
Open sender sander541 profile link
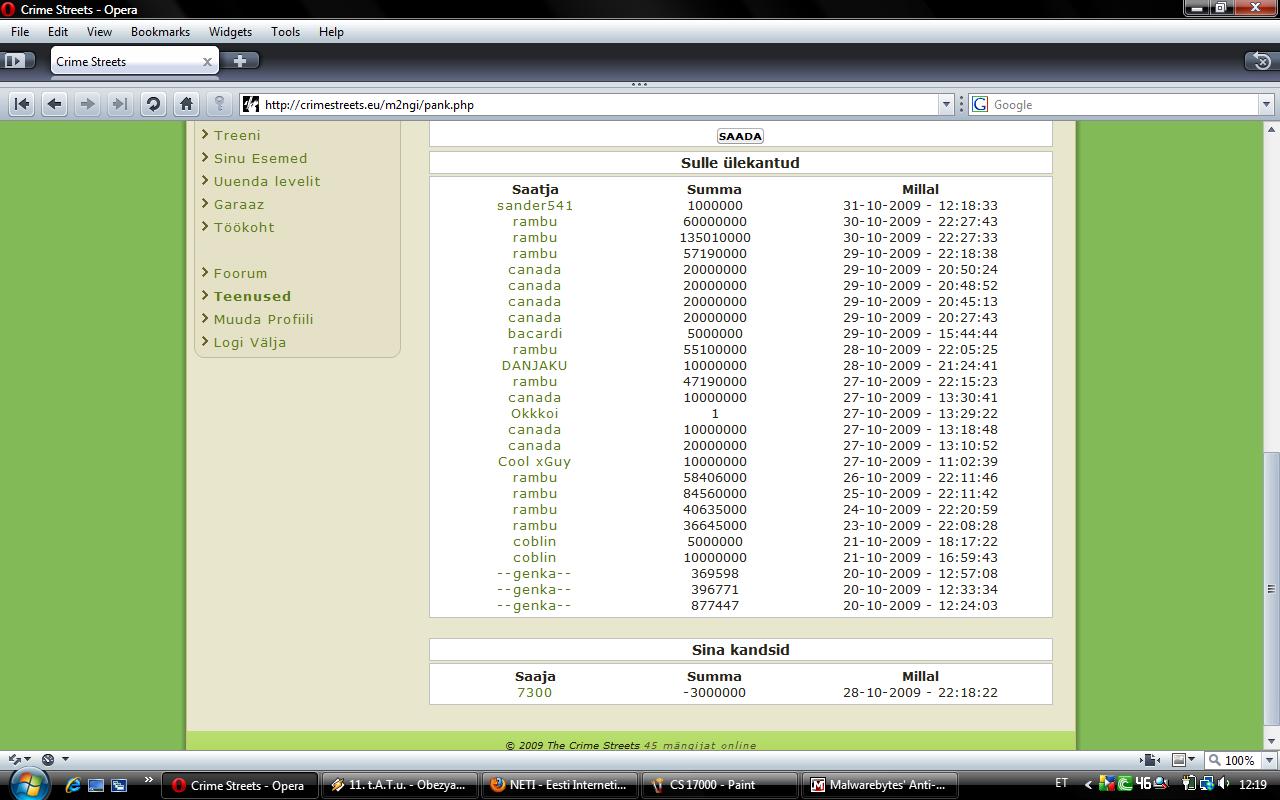point(535,205)
